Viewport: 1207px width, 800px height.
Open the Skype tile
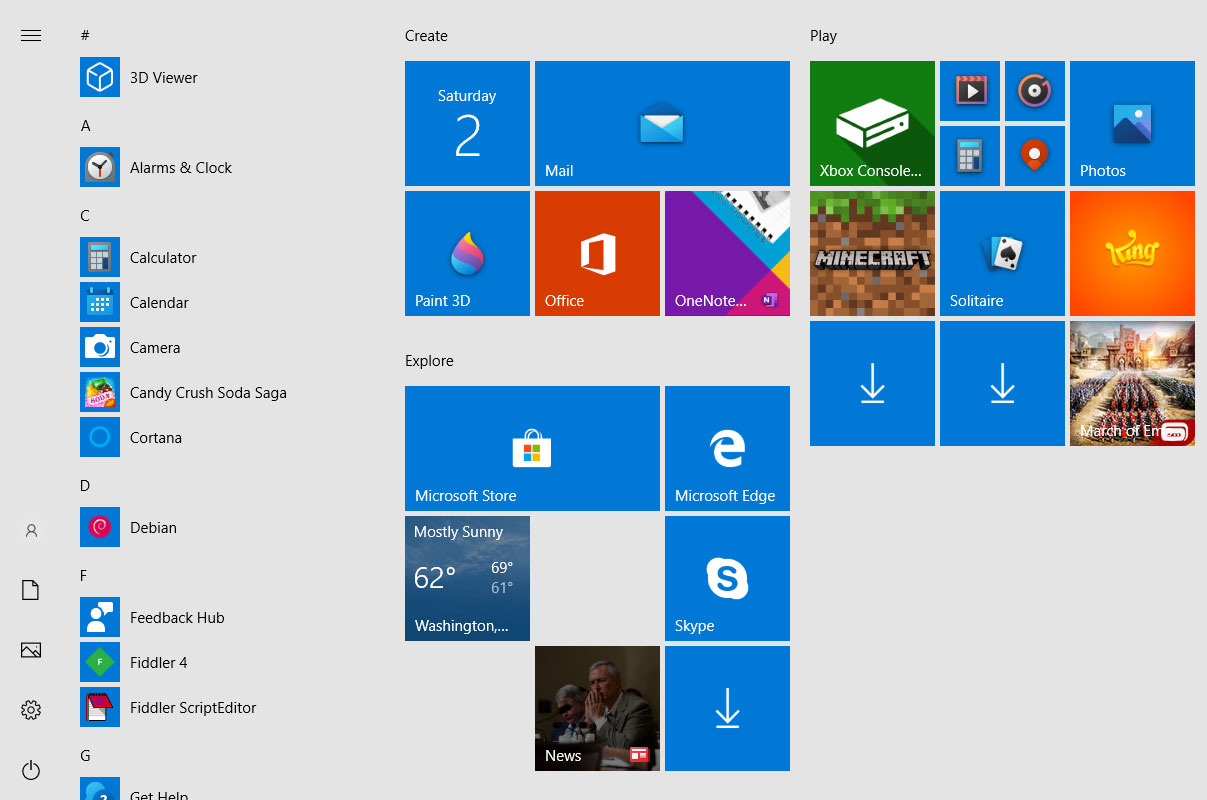(x=727, y=578)
